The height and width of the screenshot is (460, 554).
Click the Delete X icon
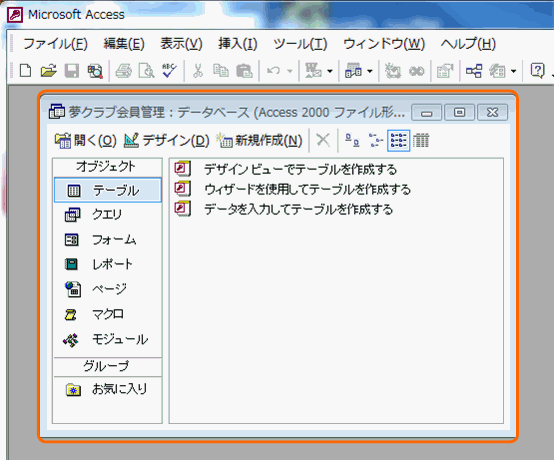[323, 140]
